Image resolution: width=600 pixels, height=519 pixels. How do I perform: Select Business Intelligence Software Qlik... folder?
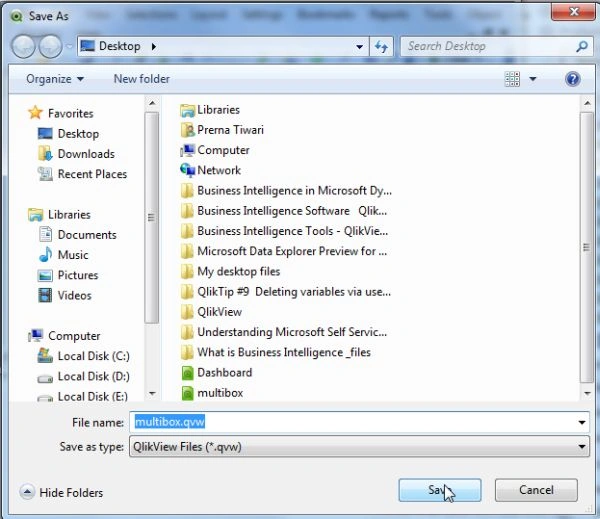pyautogui.click(x=284, y=211)
